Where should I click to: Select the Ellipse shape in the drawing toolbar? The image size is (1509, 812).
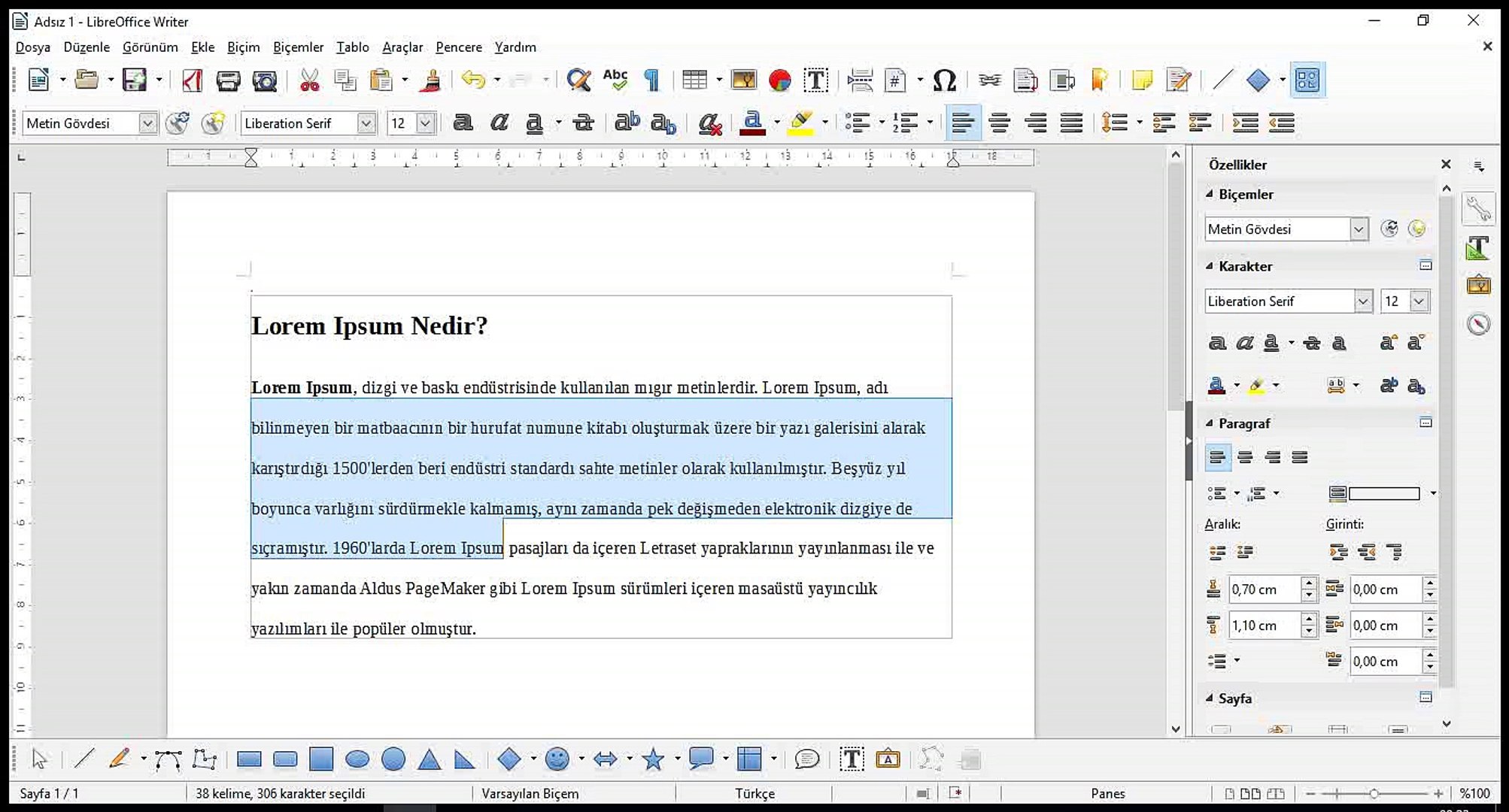click(x=357, y=759)
